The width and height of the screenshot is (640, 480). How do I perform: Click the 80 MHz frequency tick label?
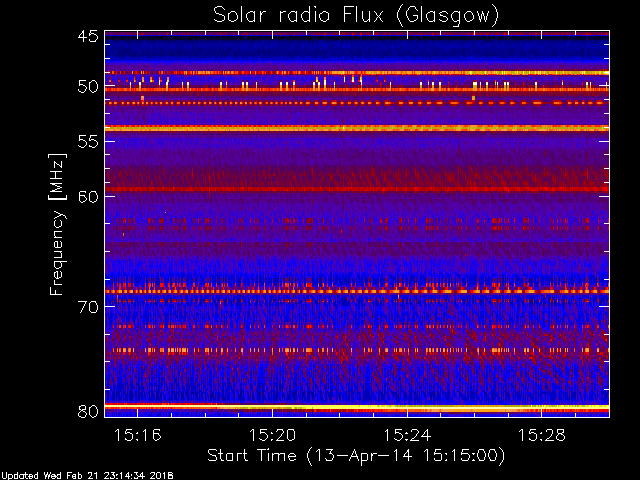pyautogui.click(x=87, y=410)
